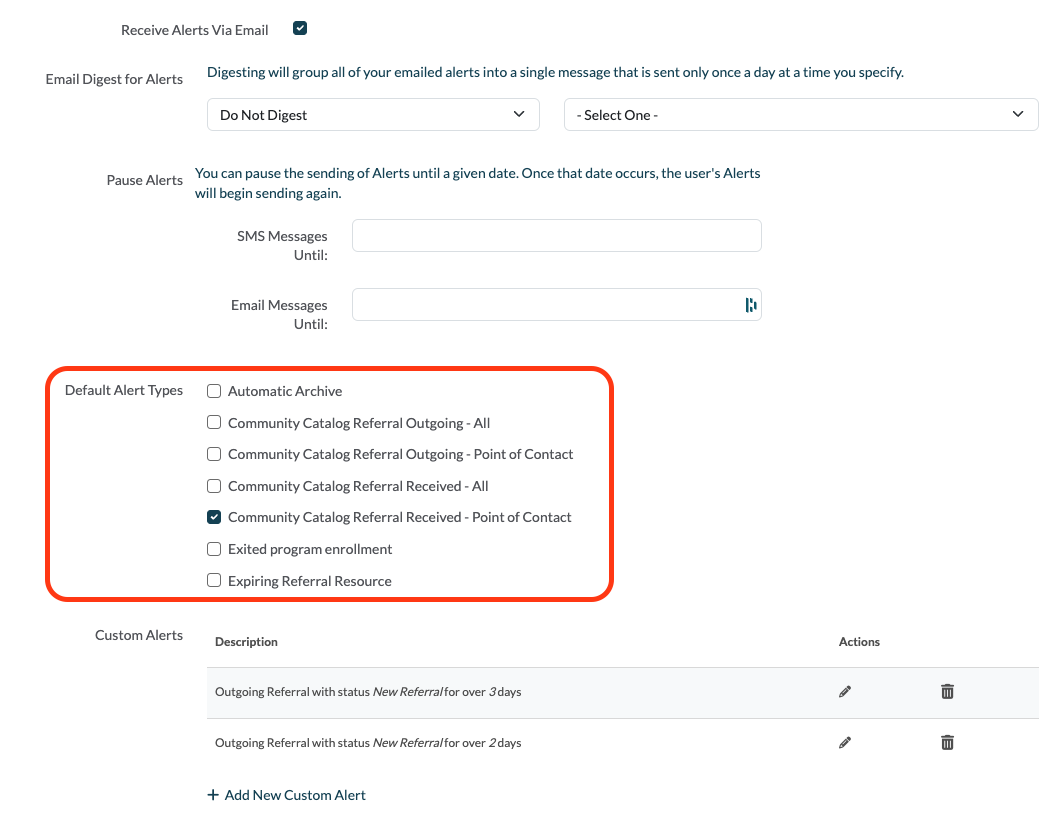Click plus icon to add custom alert
The image size is (1061, 815).
(212, 795)
